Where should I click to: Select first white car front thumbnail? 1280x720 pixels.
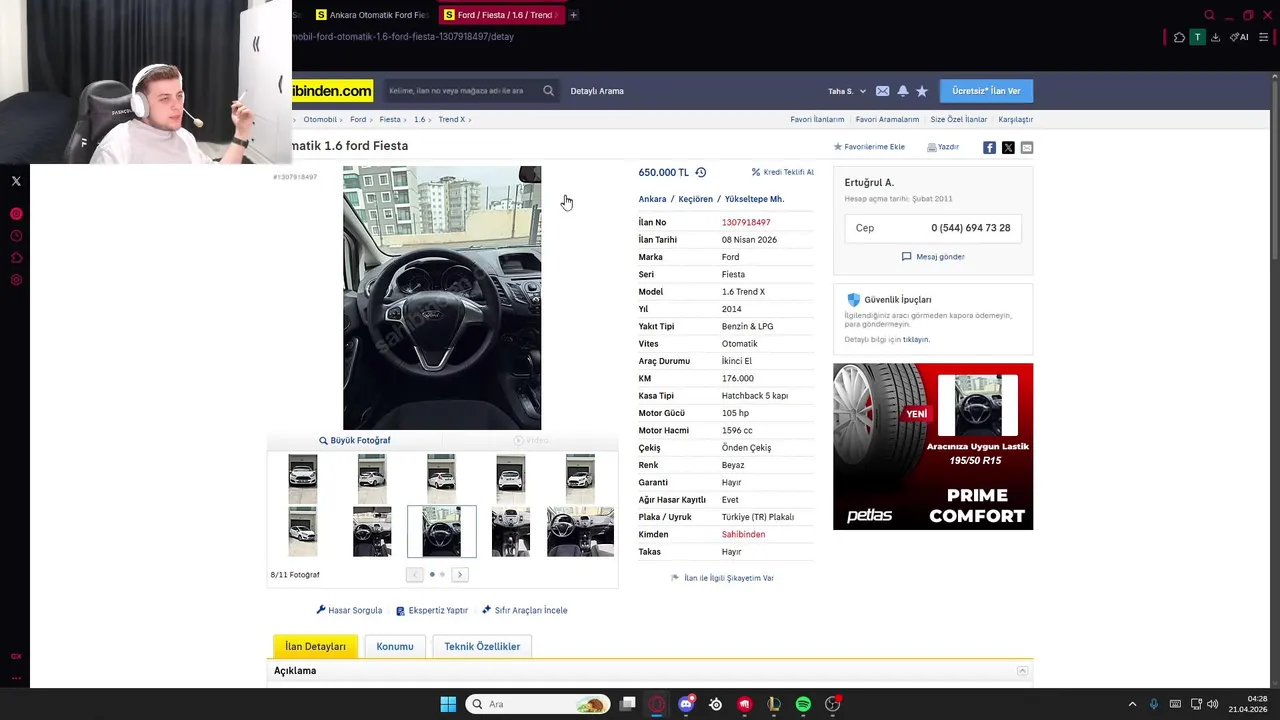click(303, 479)
